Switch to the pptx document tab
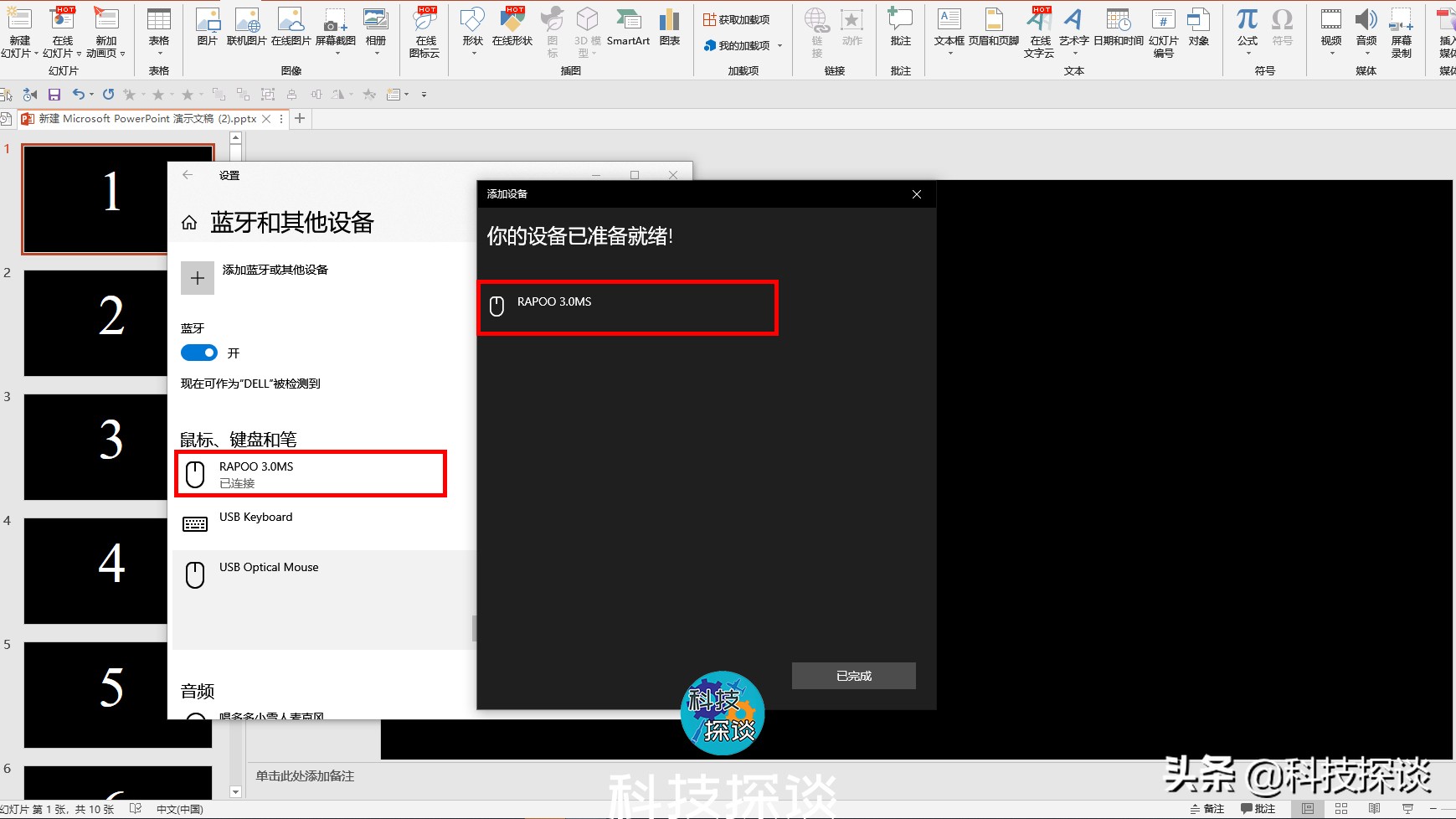 [x=147, y=119]
